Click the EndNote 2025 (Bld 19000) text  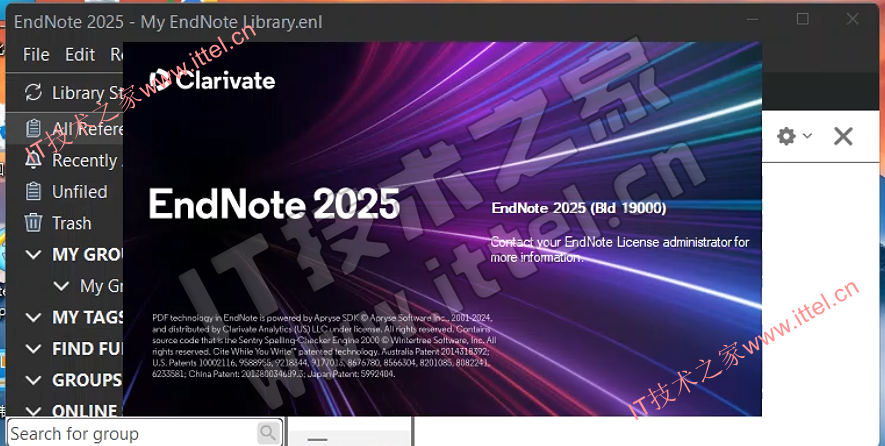[579, 208]
